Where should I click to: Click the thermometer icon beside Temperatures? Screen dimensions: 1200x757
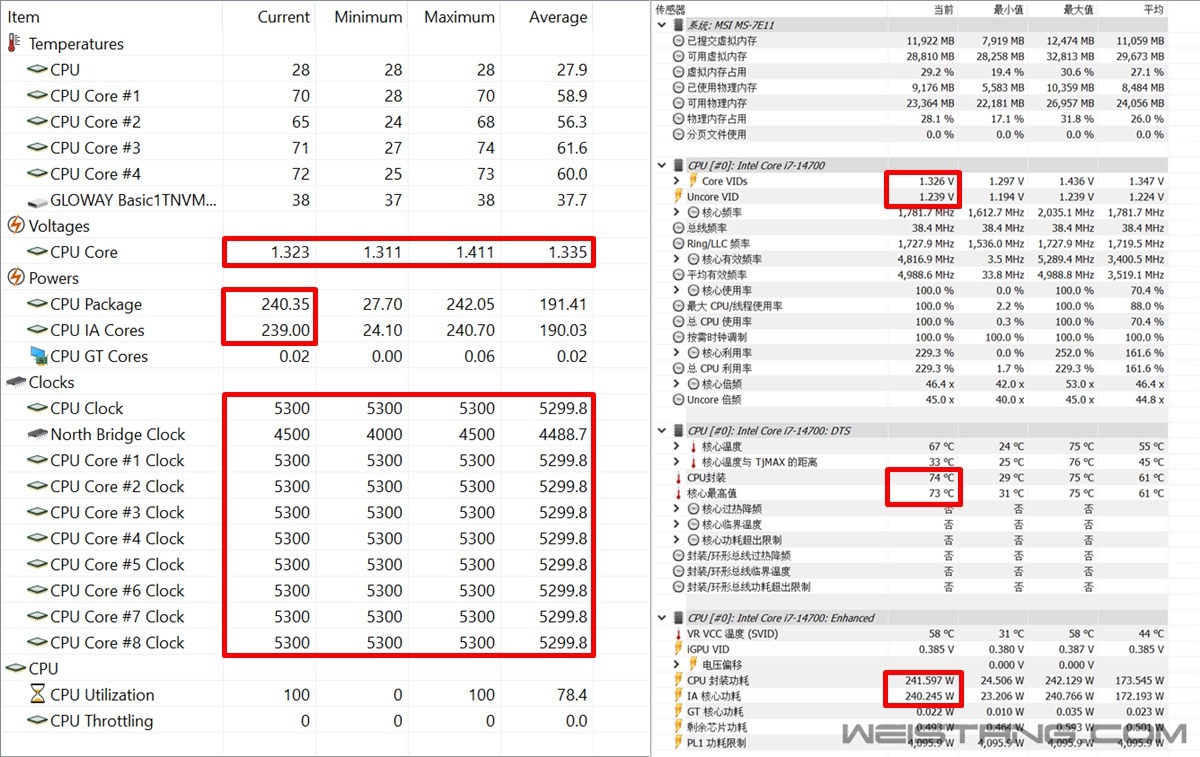coord(14,44)
